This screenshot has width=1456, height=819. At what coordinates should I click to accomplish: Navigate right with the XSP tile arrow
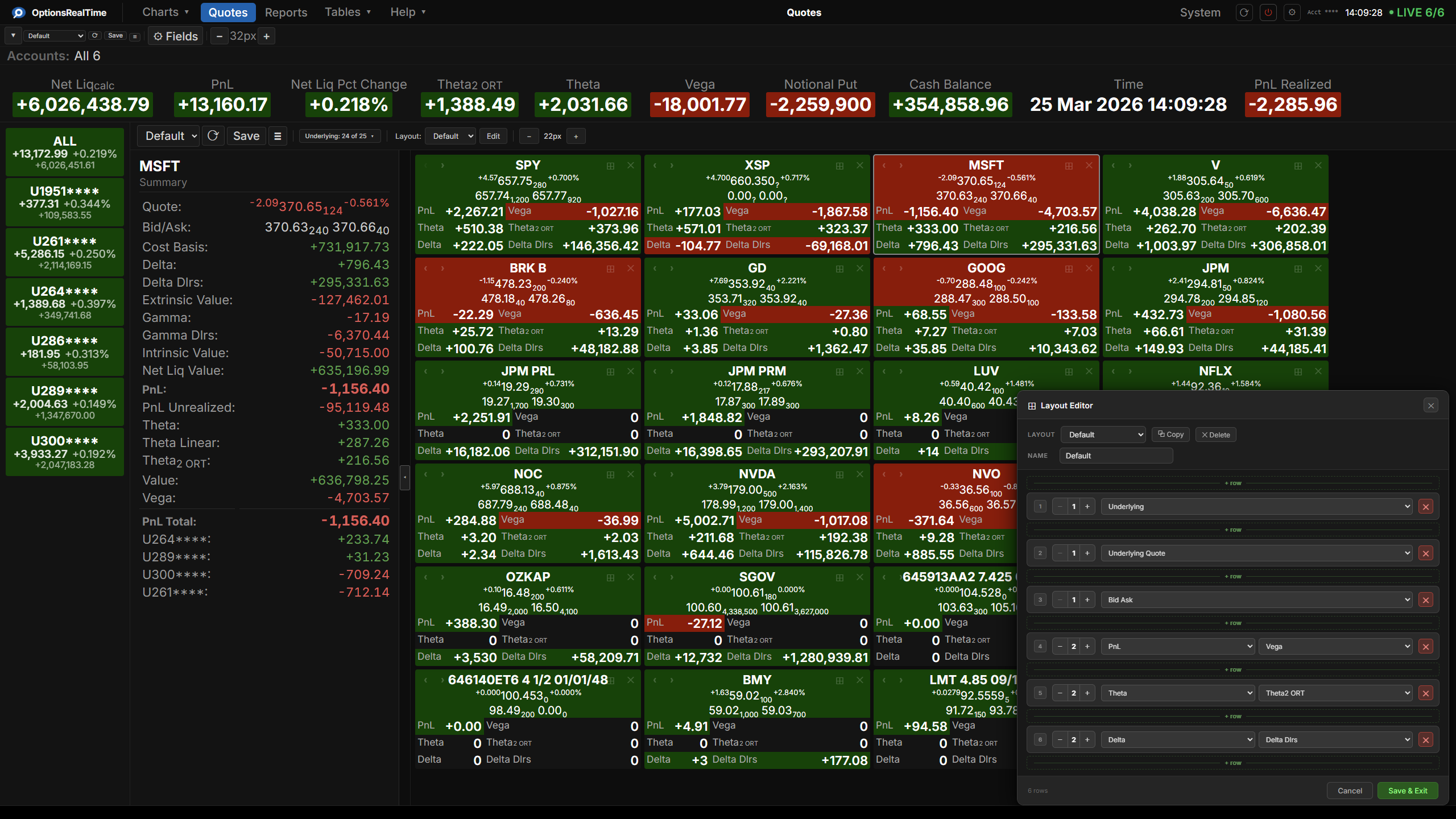point(673,166)
